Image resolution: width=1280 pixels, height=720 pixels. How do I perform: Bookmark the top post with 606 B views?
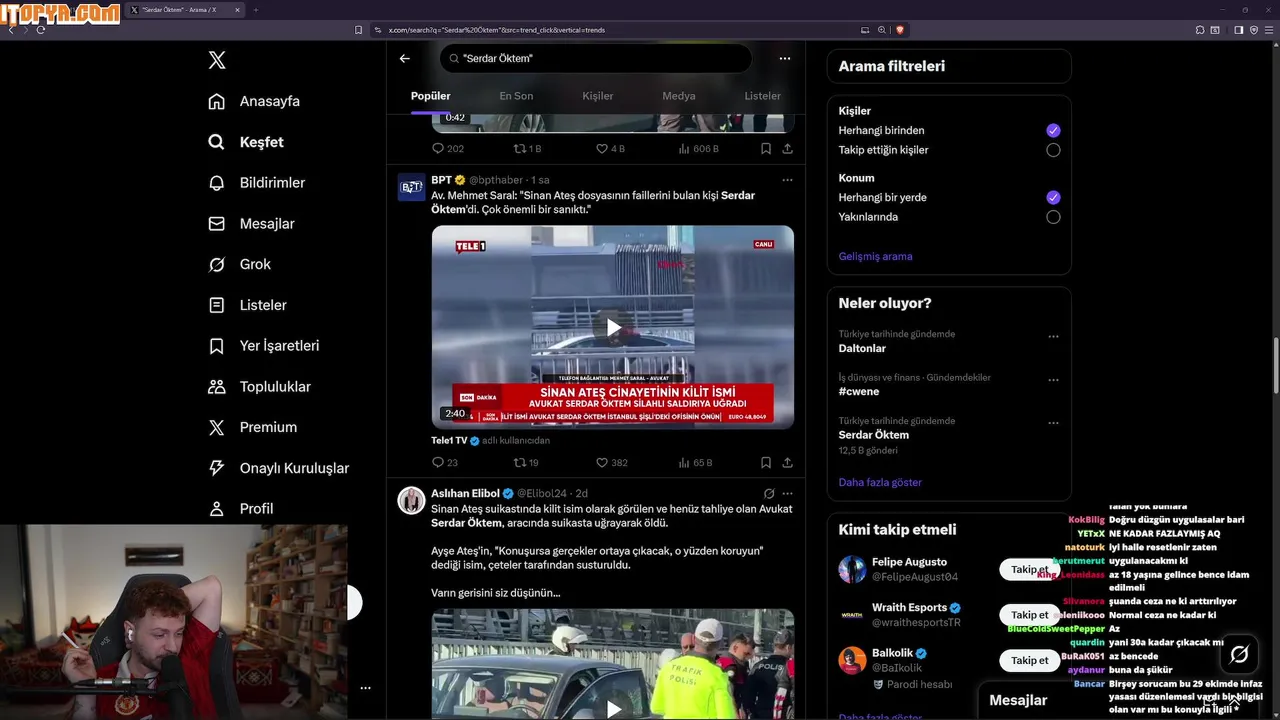click(x=766, y=148)
